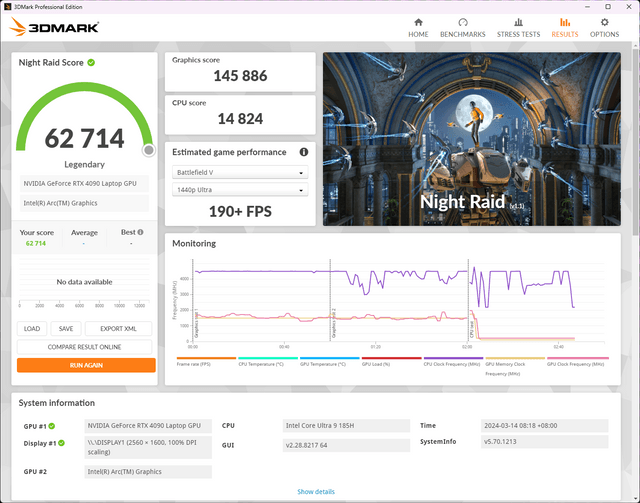
Task: Click the Show details link
Action: click(x=316, y=492)
